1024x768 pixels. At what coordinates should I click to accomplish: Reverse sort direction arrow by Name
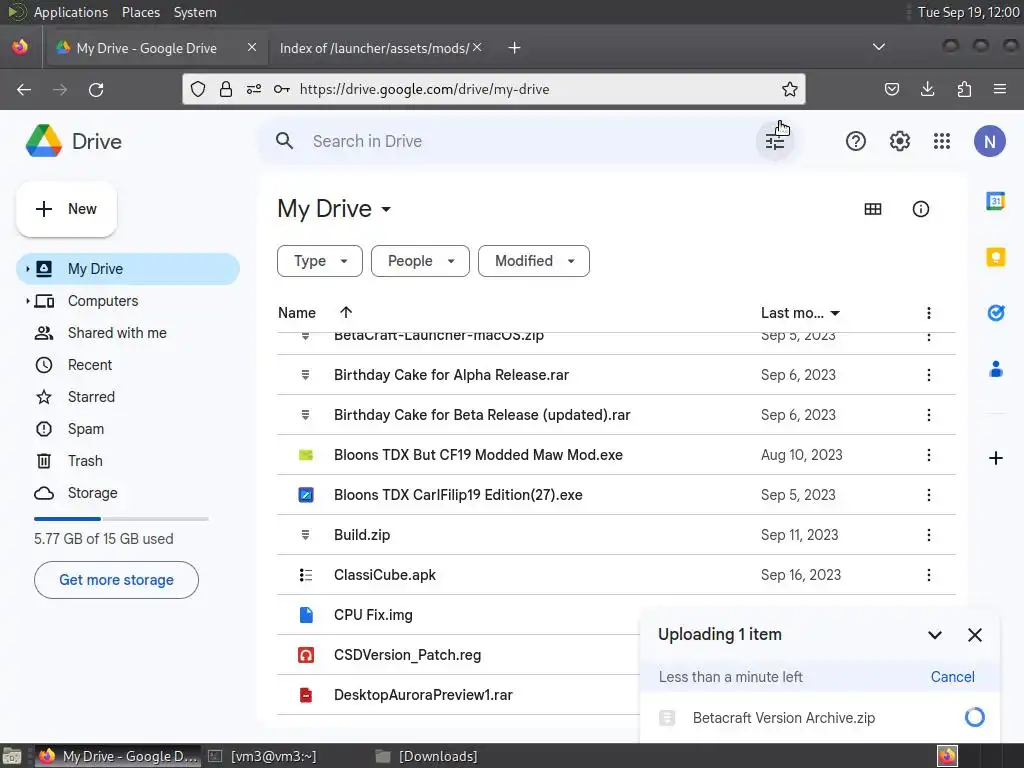coord(346,313)
